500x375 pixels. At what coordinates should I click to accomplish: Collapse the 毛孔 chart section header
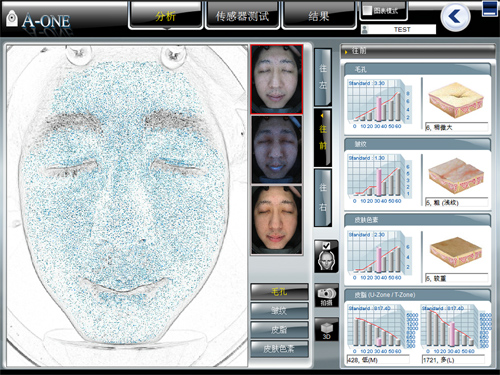click(417, 69)
